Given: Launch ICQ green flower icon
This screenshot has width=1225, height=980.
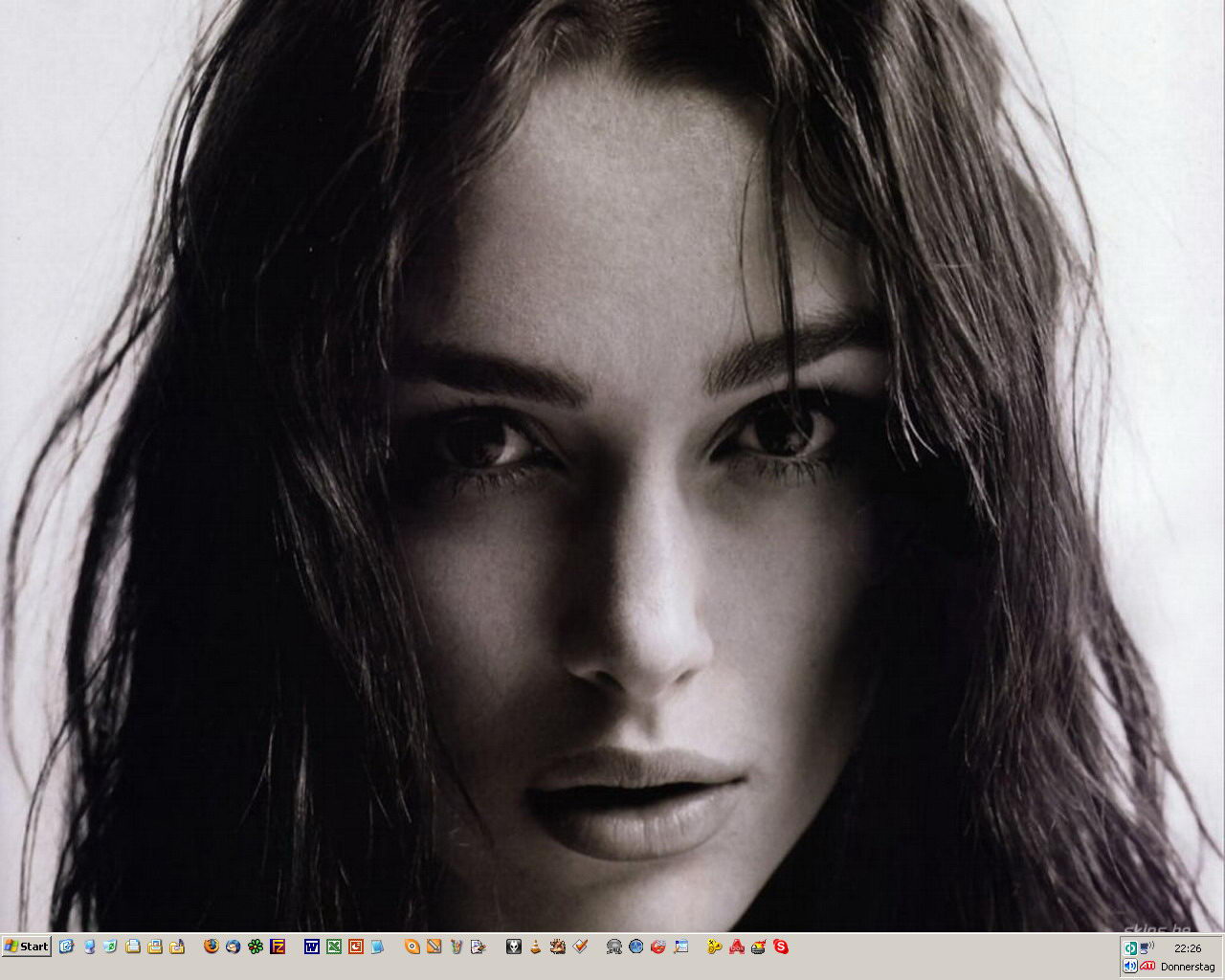Looking at the screenshot, I should coord(256,947).
